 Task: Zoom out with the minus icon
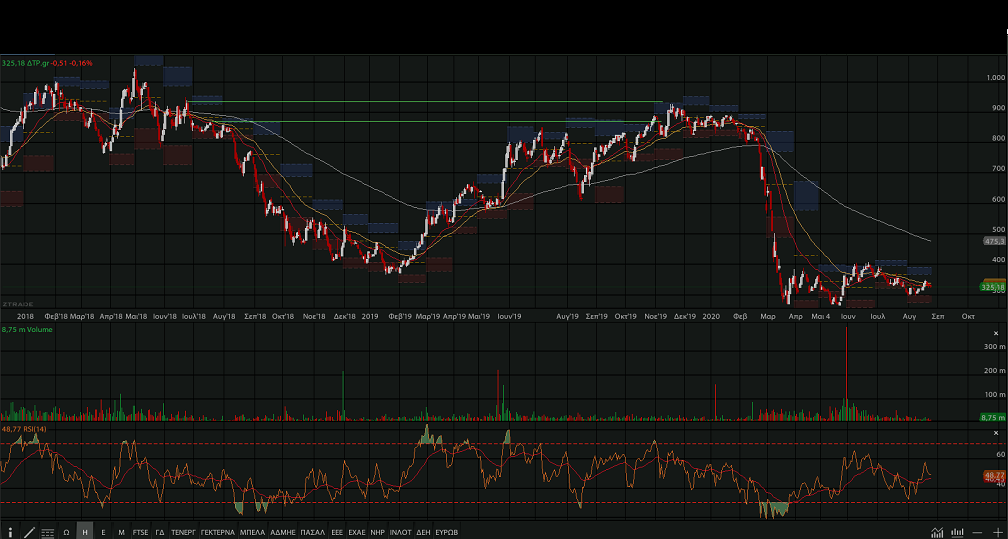pos(976,532)
